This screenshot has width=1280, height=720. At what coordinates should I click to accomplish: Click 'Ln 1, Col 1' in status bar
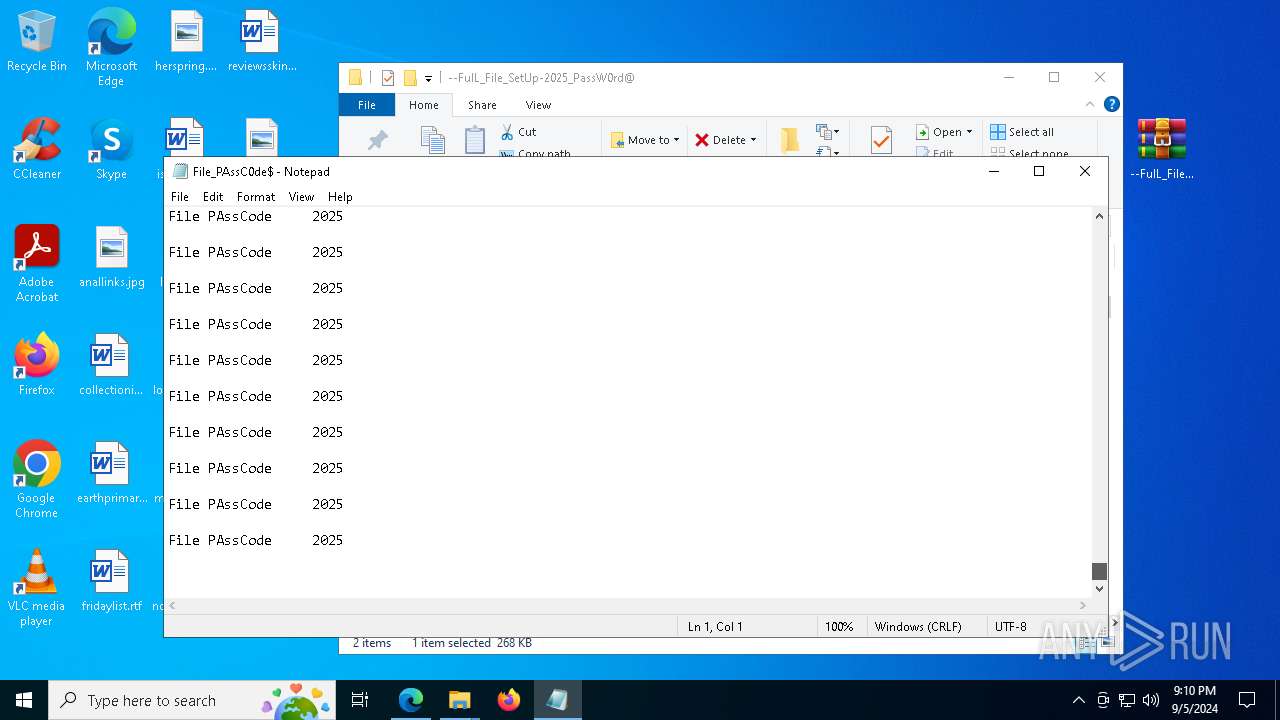715,627
